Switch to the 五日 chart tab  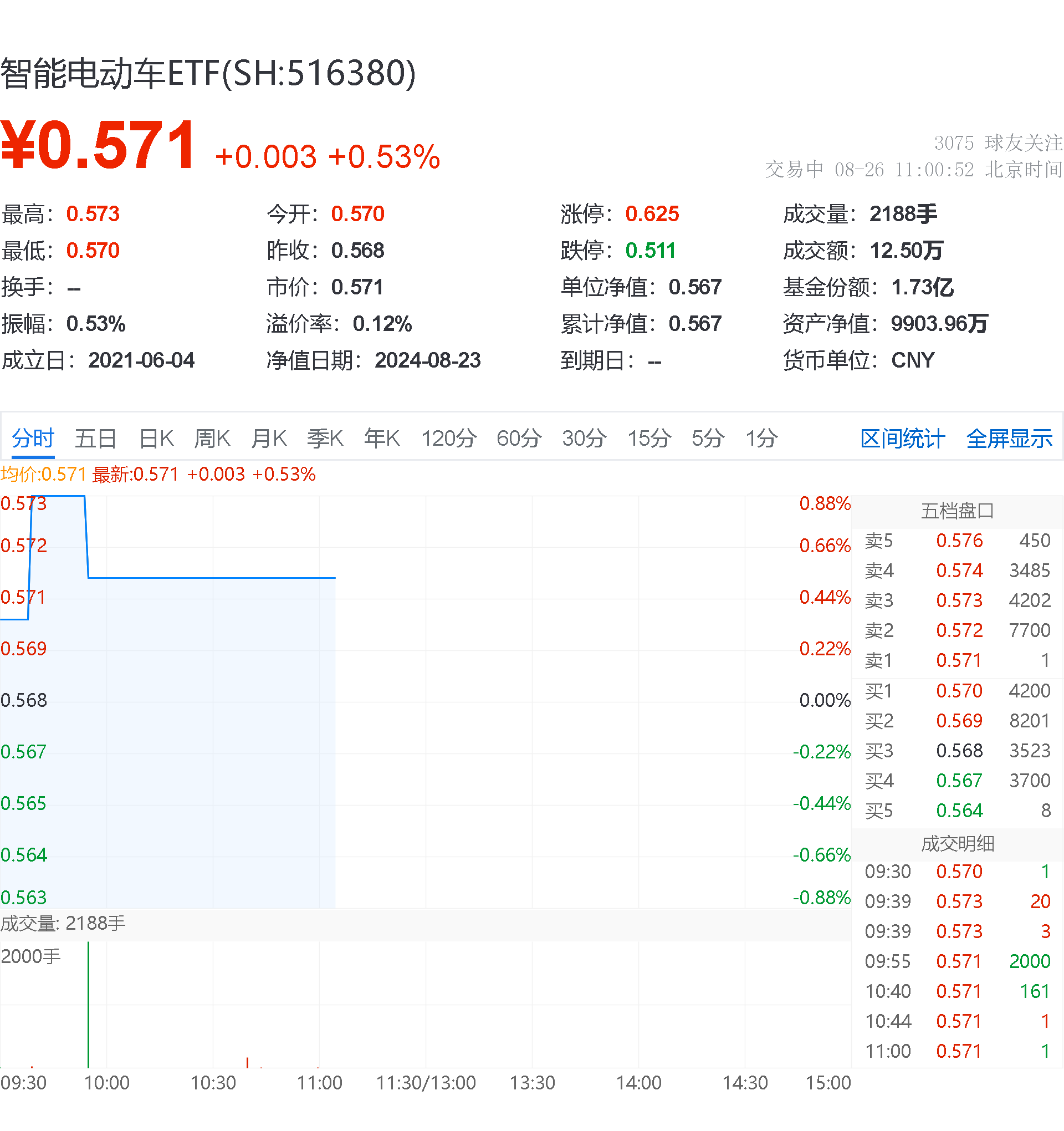pyautogui.click(x=95, y=439)
